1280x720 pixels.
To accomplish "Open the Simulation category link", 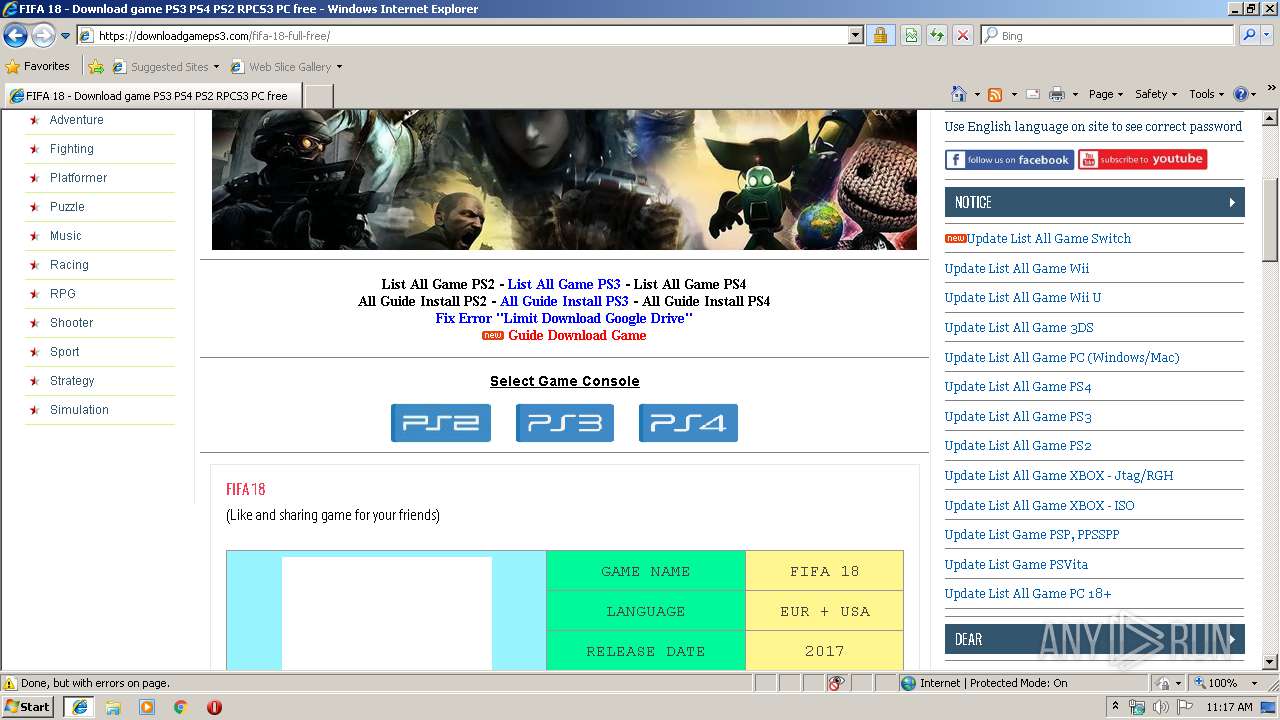I will point(79,410).
